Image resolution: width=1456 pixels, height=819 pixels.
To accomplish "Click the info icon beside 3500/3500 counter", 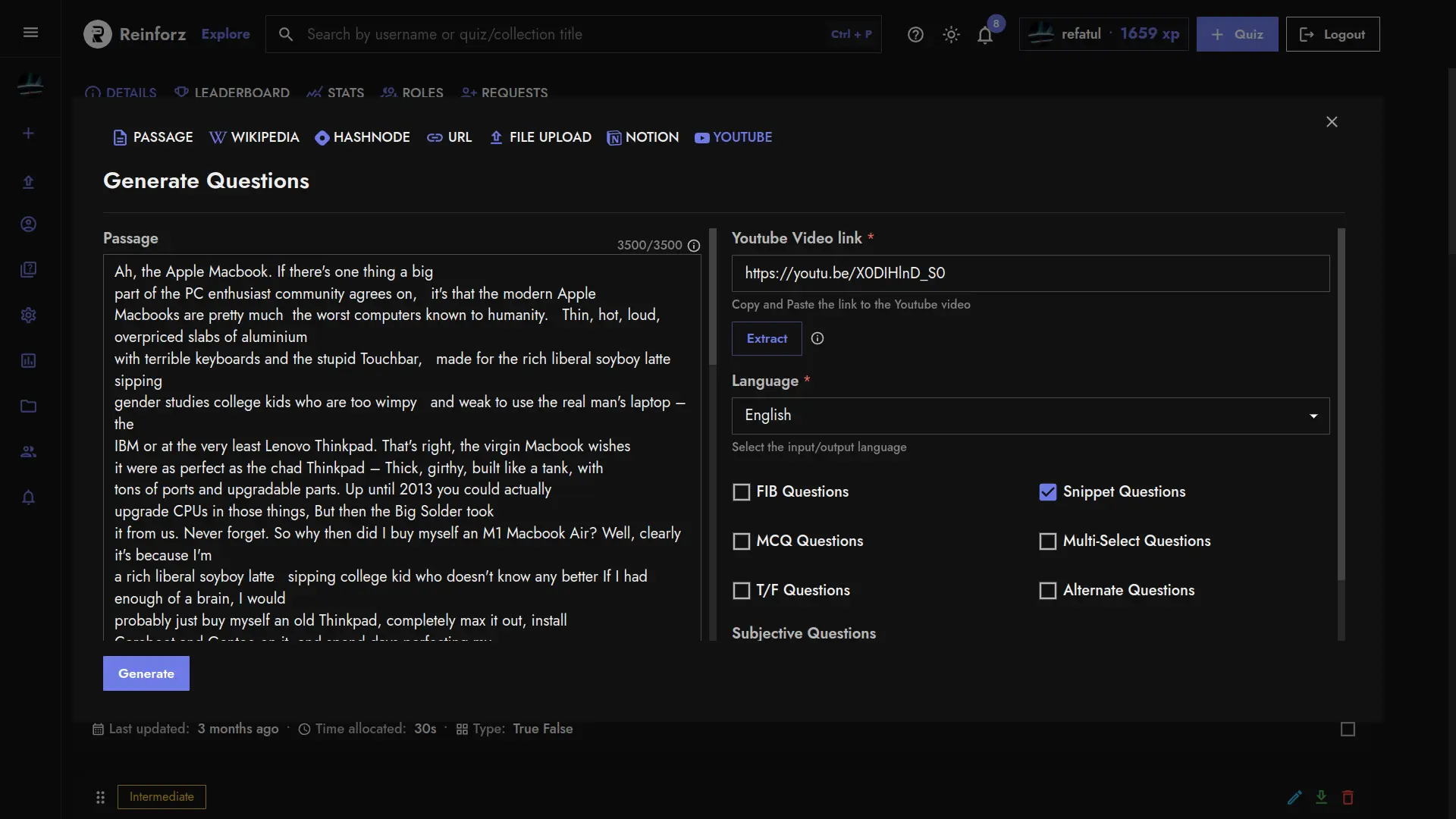I will tap(694, 246).
